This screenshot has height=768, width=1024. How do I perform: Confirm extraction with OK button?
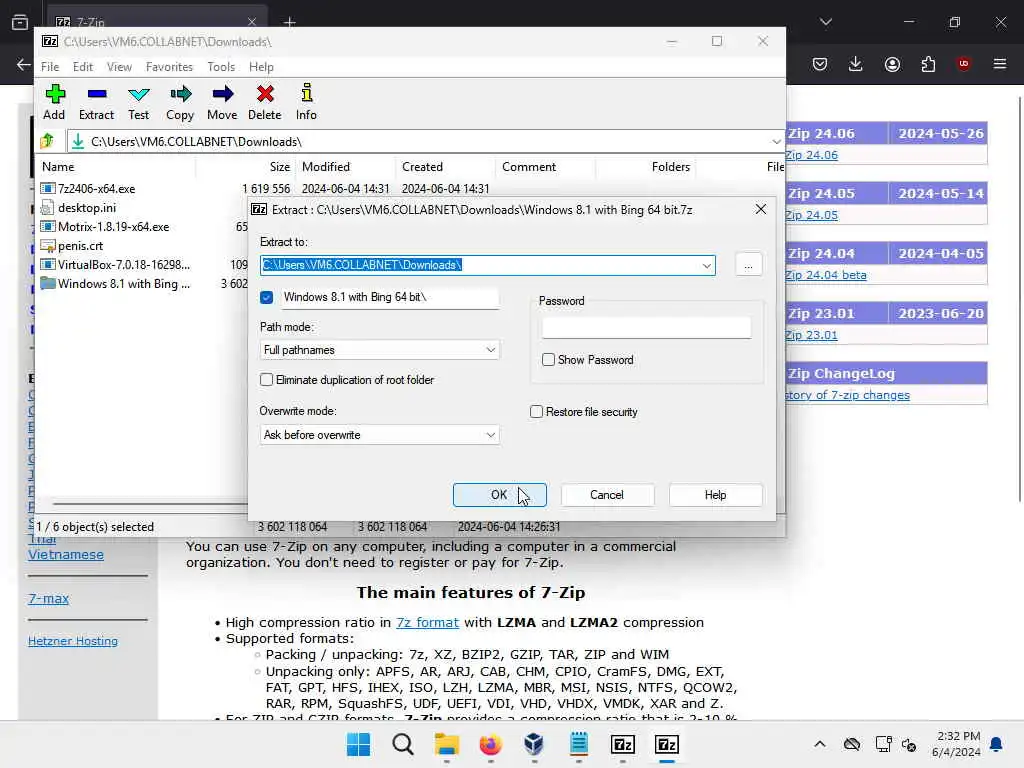[500, 495]
